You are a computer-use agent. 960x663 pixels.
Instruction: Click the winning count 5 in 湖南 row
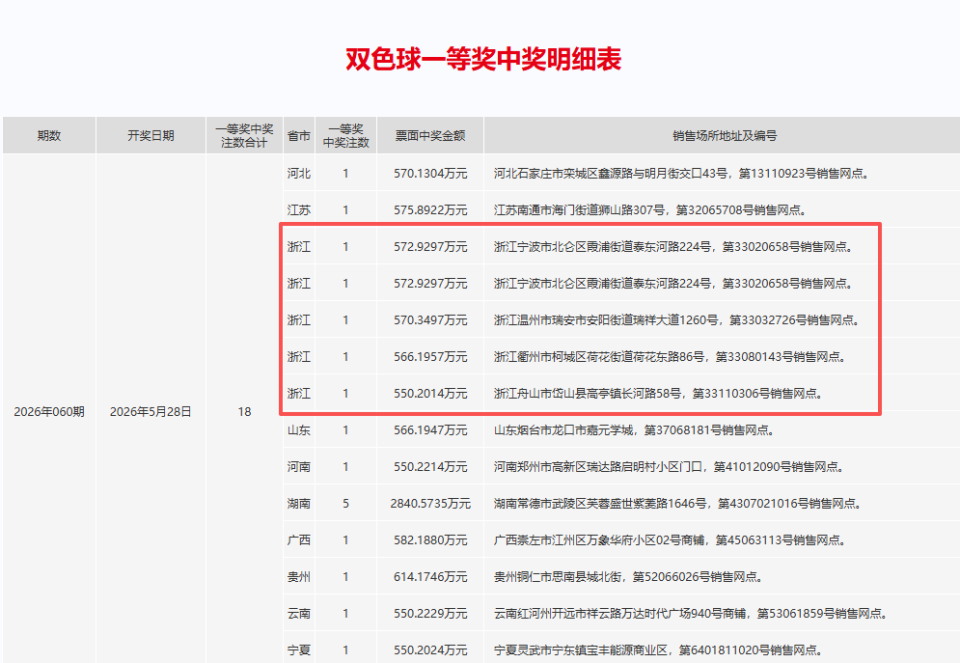point(346,503)
